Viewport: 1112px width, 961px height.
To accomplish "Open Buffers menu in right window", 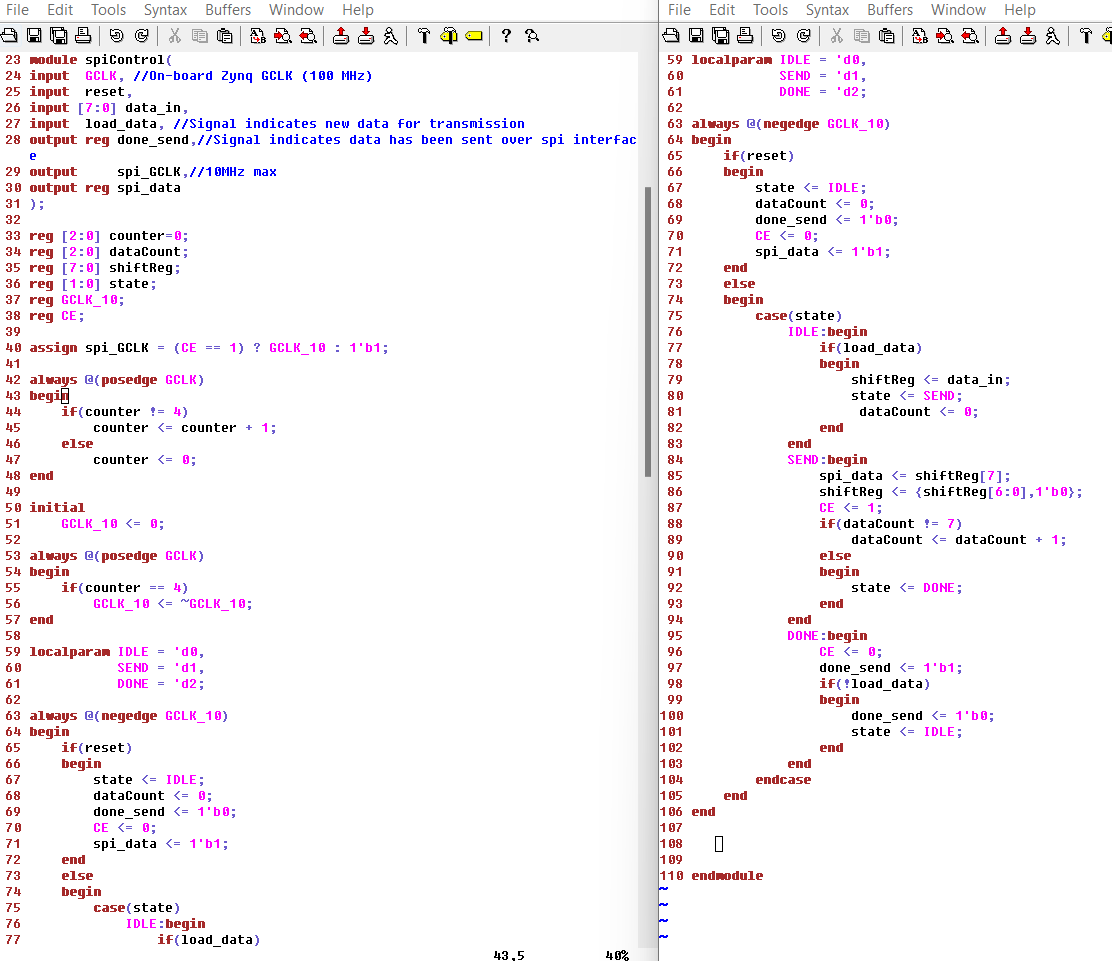I will pyautogui.click(x=889, y=10).
